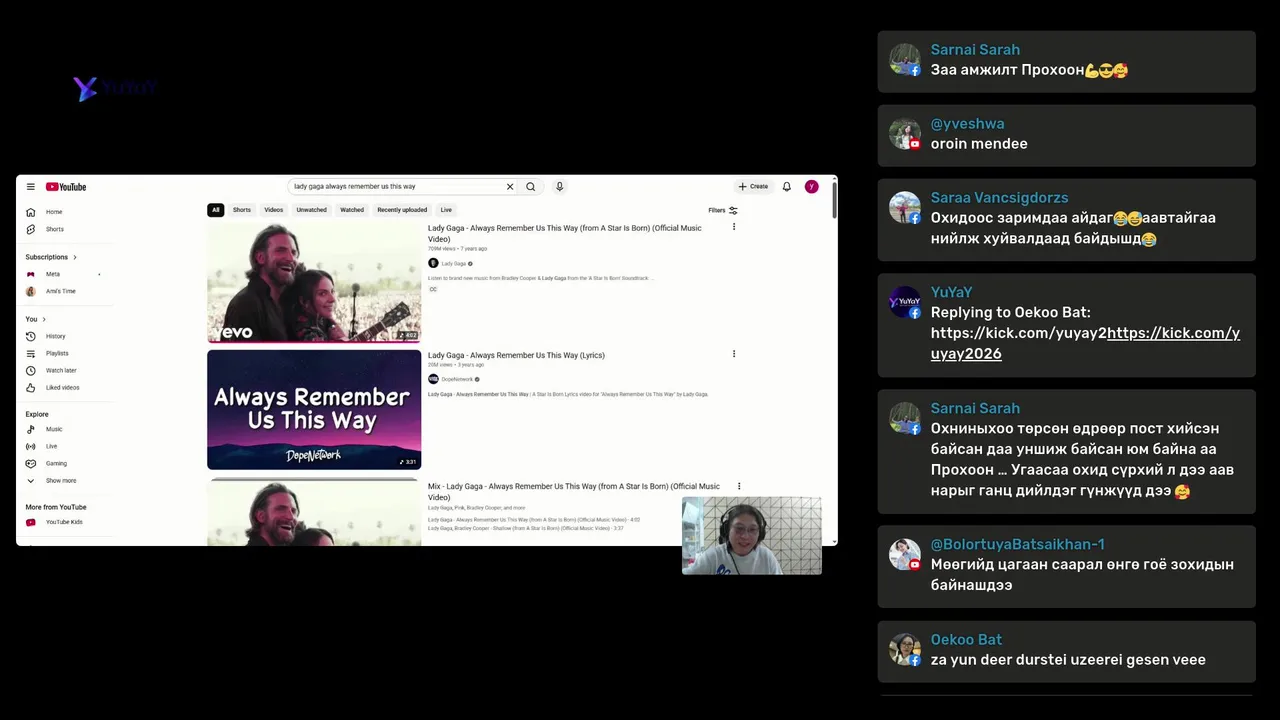Start voice search with the microphone
The image size is (1280, 720).
[560, 187]
